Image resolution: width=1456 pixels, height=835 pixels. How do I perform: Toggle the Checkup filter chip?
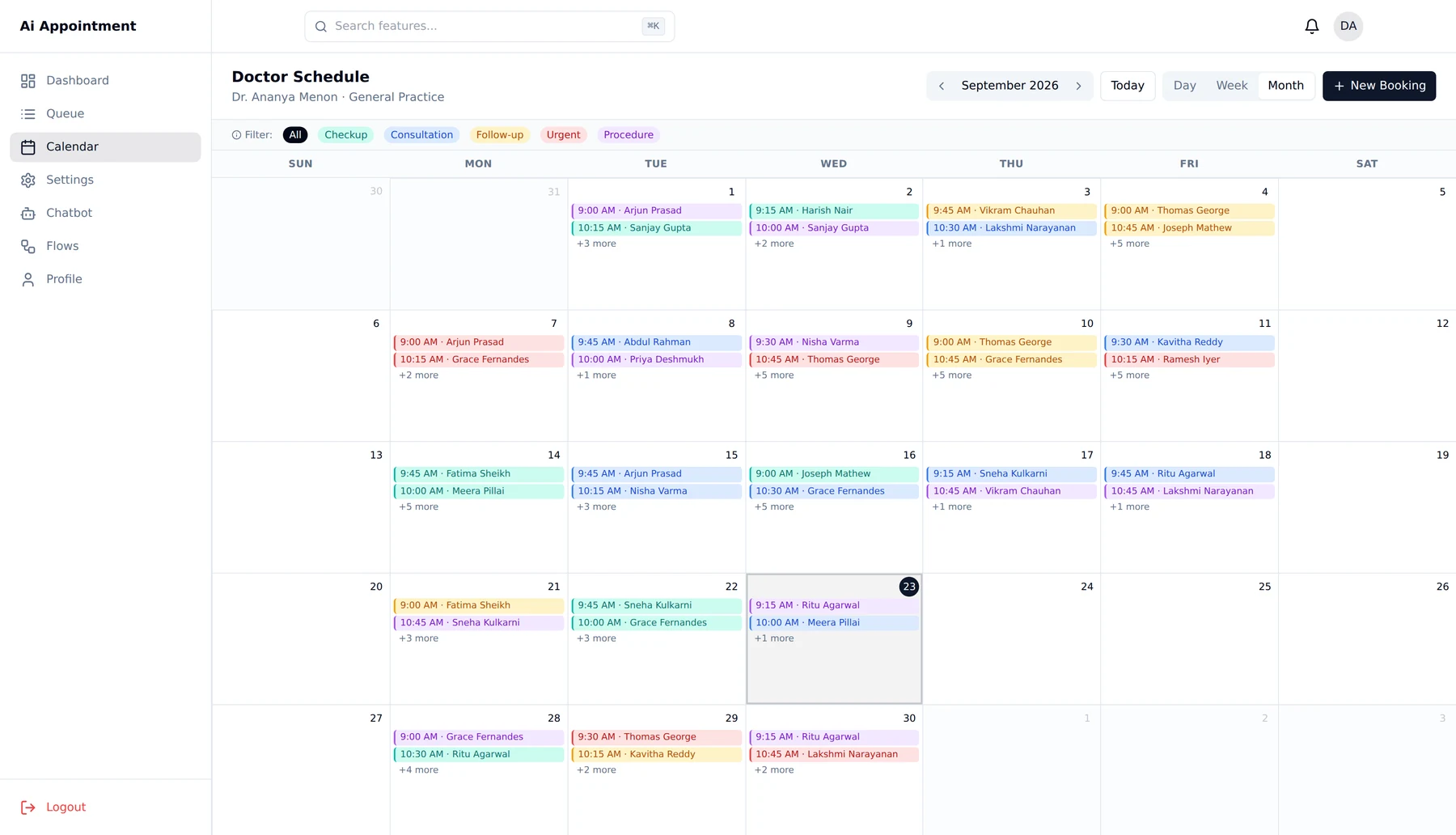pos(346,135)
